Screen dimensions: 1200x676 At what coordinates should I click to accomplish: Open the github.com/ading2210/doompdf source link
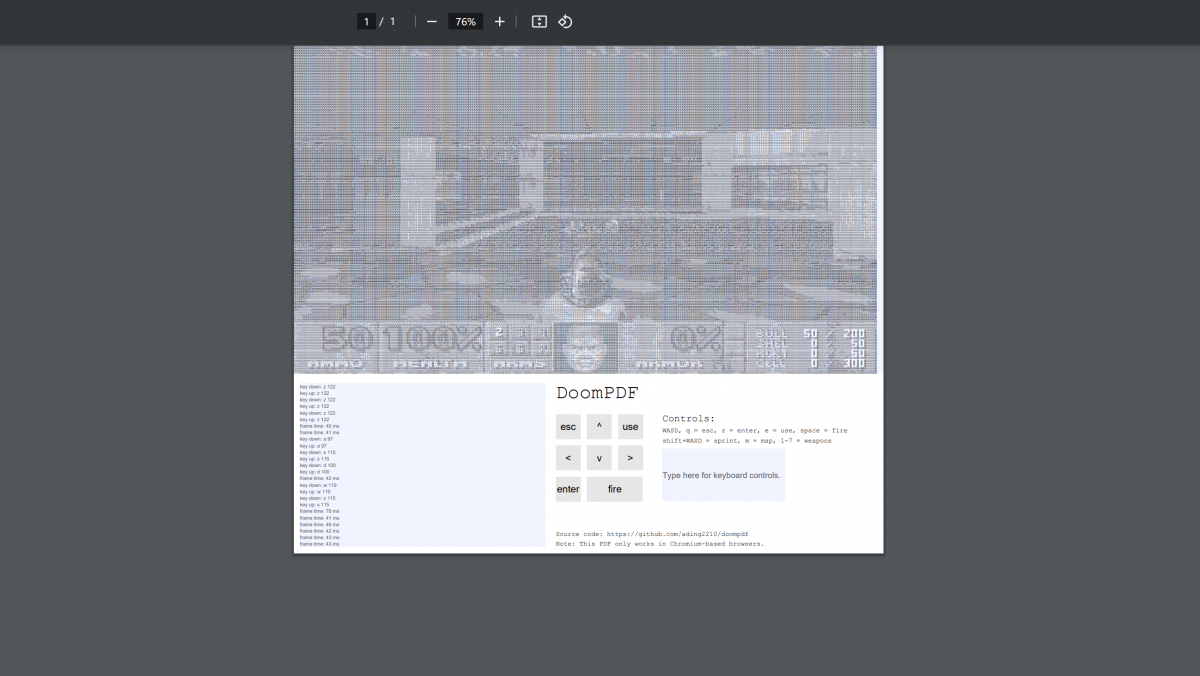click(x=677, y=535)
